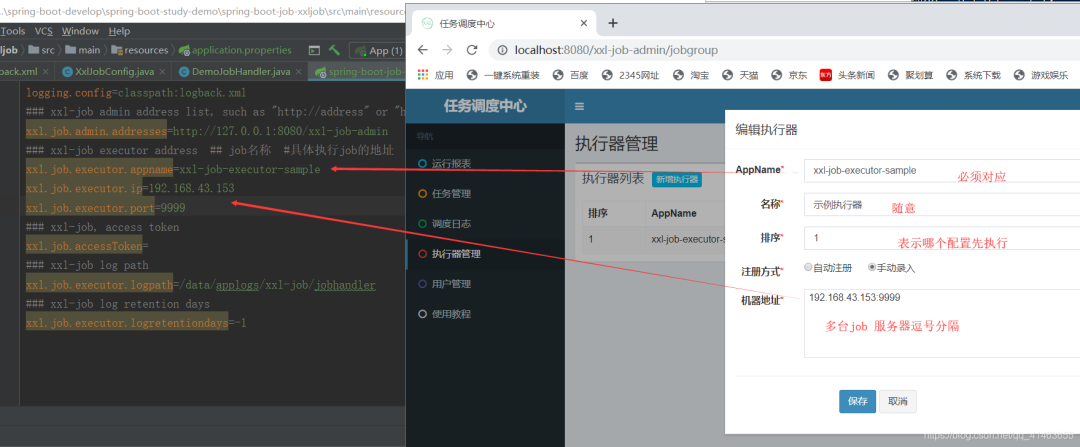Click the xxl.job.executor.logpath line
Viewport: 1080px width, 447px height.
[x=200, y=284]
